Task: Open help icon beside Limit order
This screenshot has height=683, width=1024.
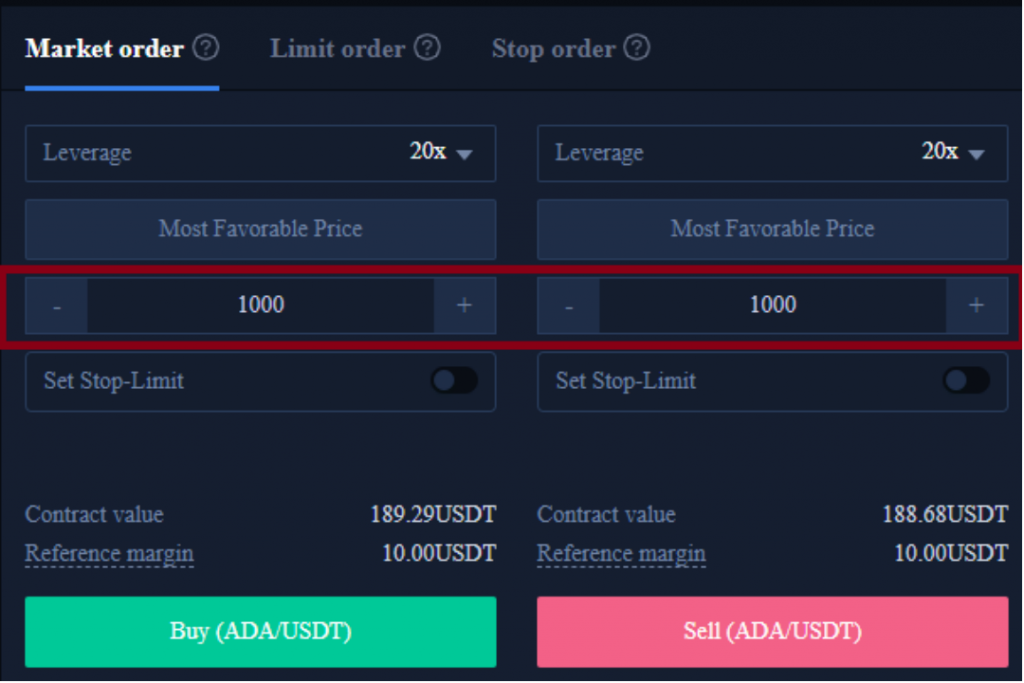Action: pyautogui.click(x=428, y=48)
